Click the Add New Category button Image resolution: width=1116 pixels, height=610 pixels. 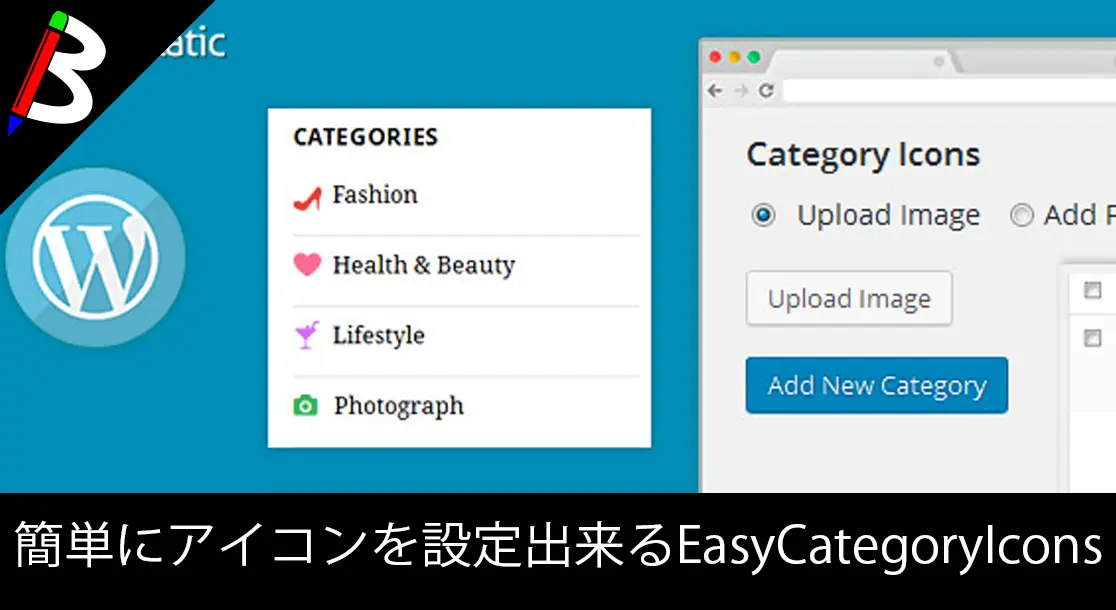(x=877, y=385)
